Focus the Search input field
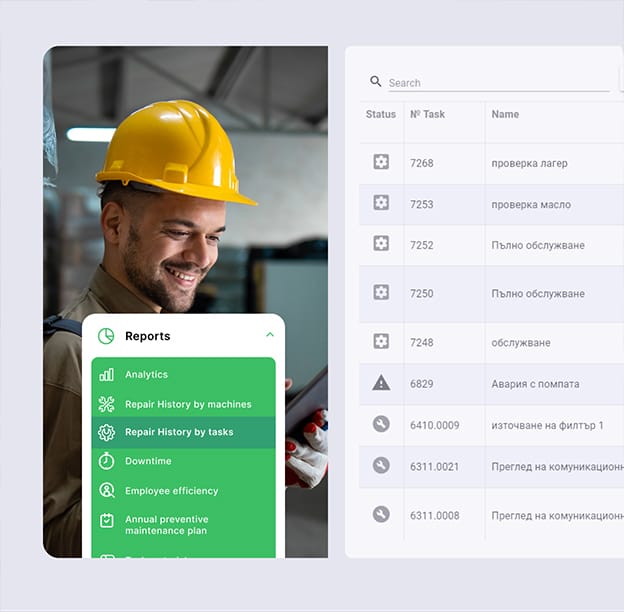The height and width of the screenshot is (612, 624). pos(499,83)
